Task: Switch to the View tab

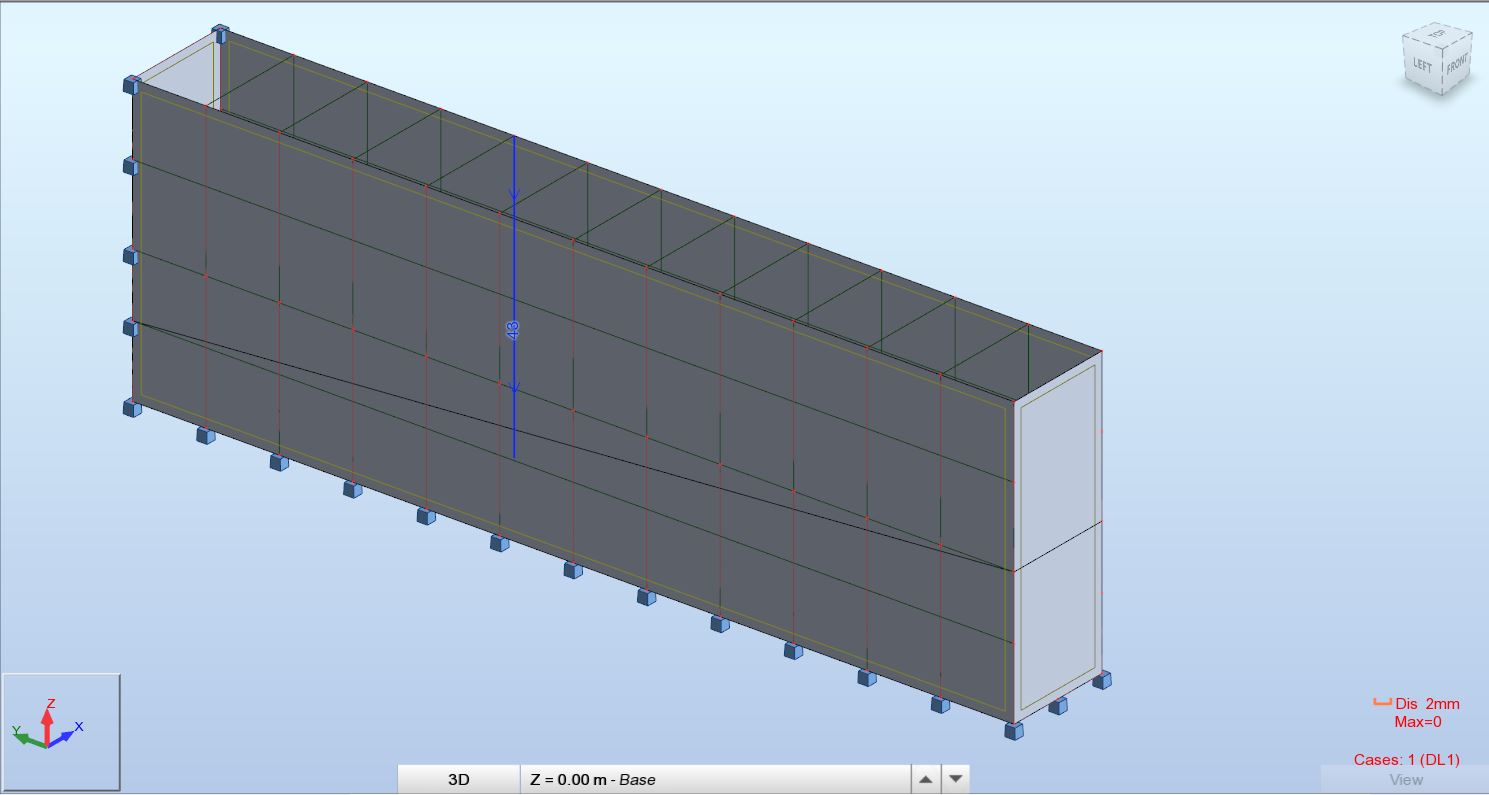Action: tap(1405, 780)
